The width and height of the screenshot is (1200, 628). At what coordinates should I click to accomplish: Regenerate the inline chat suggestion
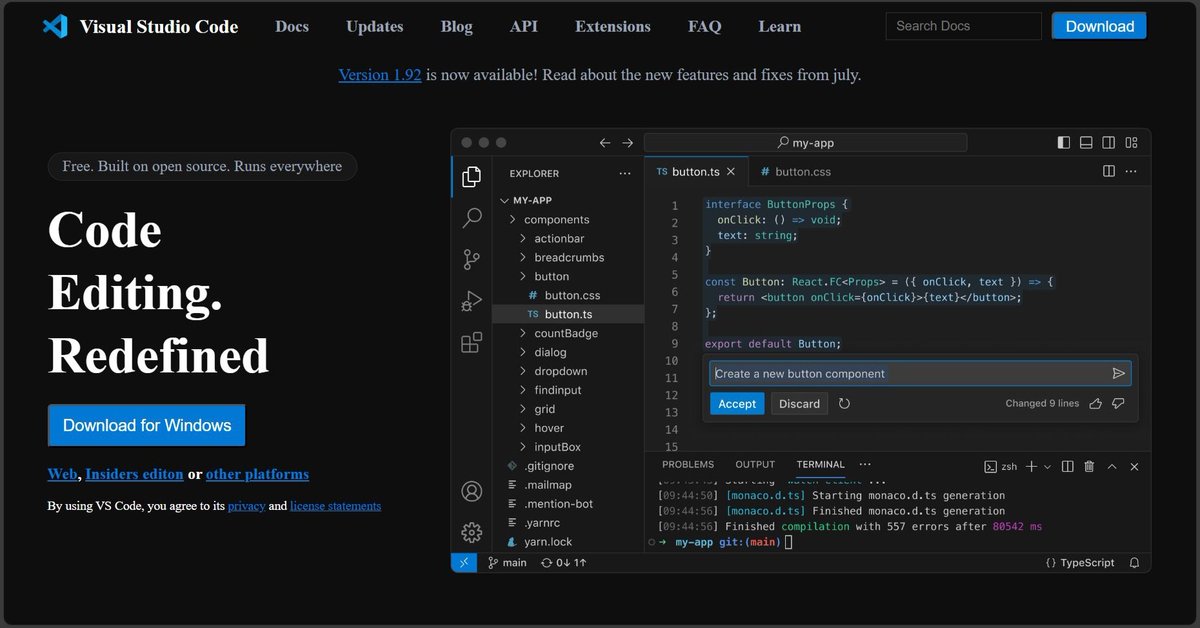[x=845, y=404]
